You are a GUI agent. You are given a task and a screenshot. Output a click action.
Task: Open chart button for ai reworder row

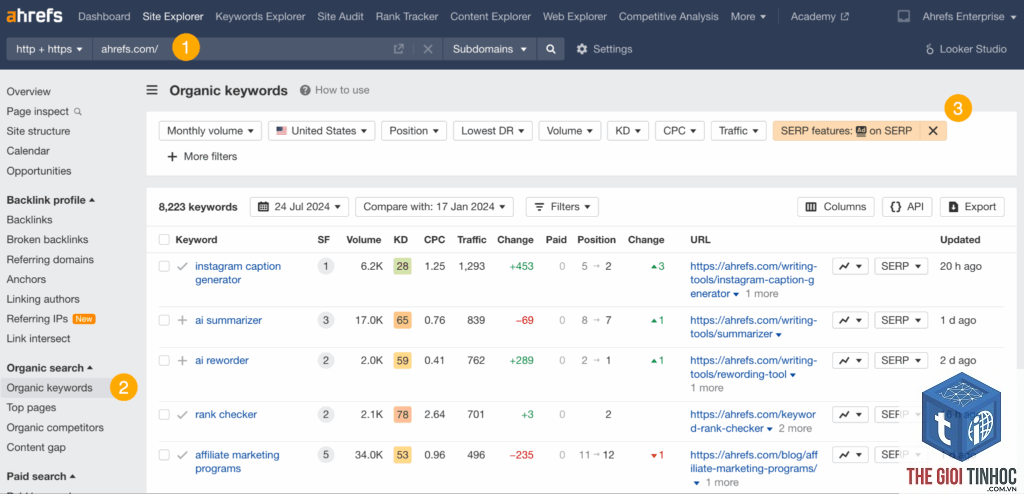tap(850, 360)
